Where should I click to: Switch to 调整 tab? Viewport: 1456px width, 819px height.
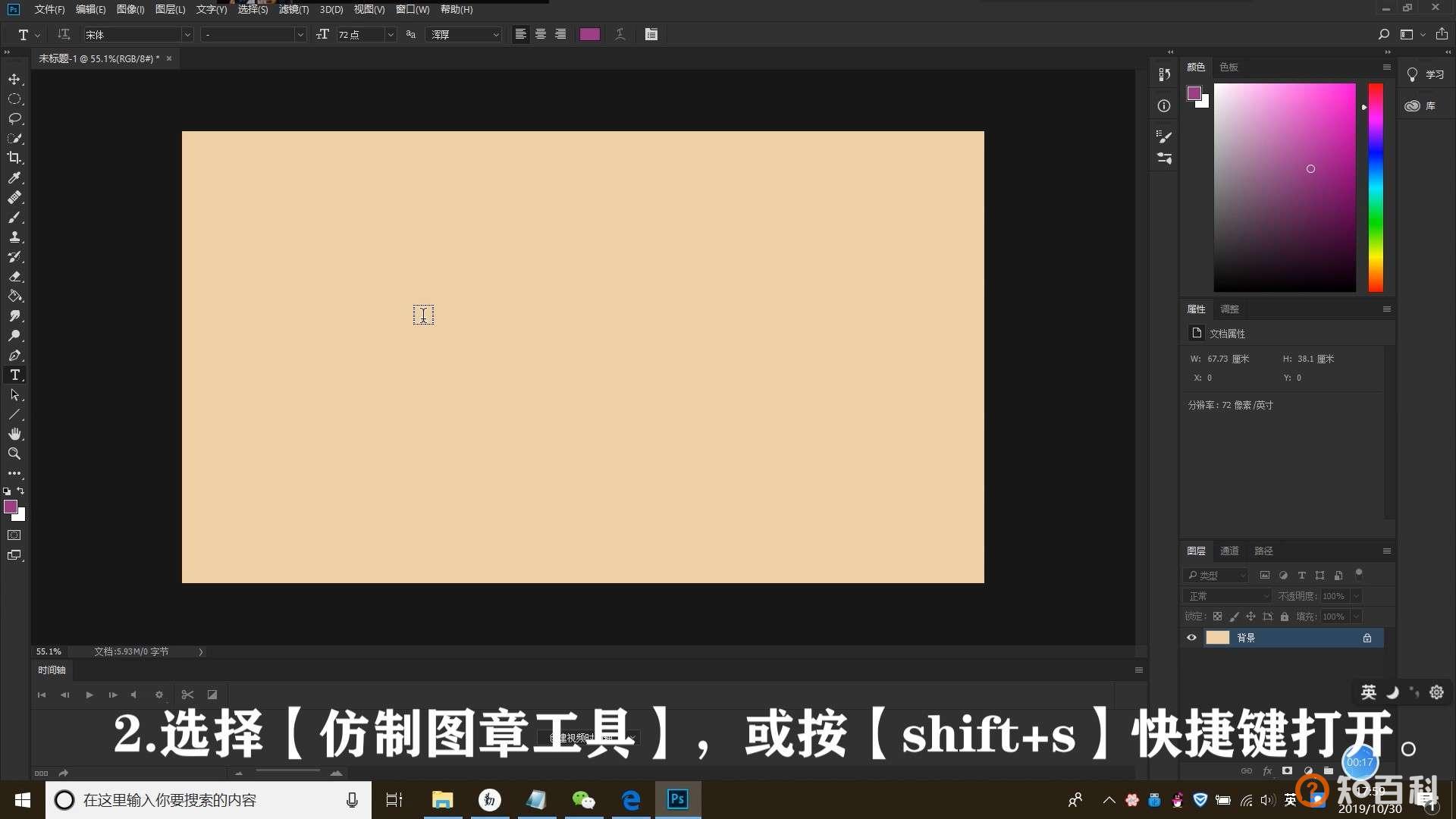[1229, 309]
